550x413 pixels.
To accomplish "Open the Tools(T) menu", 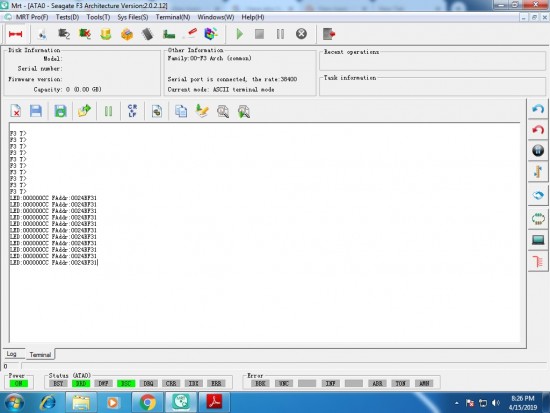I will [98, 17].
